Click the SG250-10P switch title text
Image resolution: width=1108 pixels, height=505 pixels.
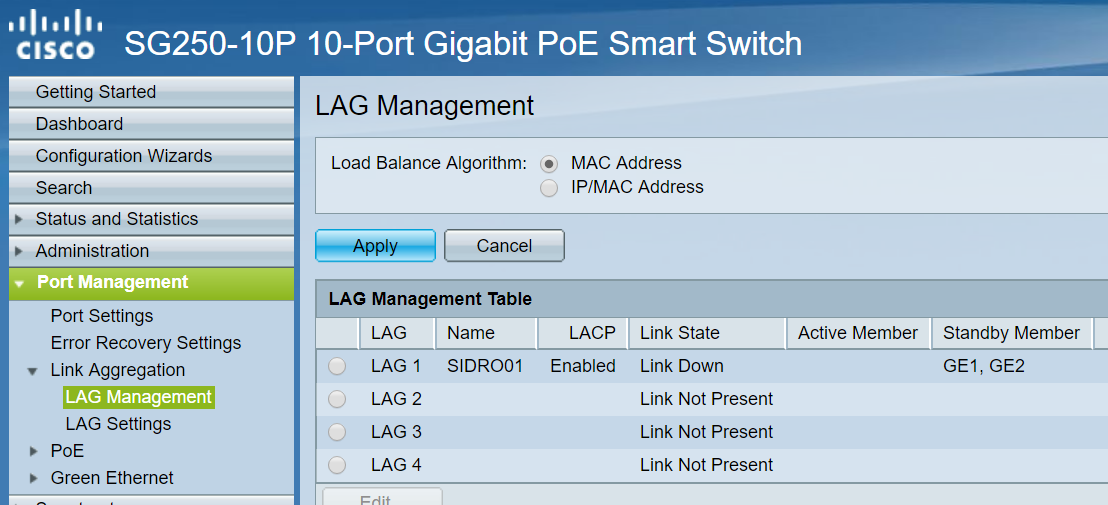point(464,43)
